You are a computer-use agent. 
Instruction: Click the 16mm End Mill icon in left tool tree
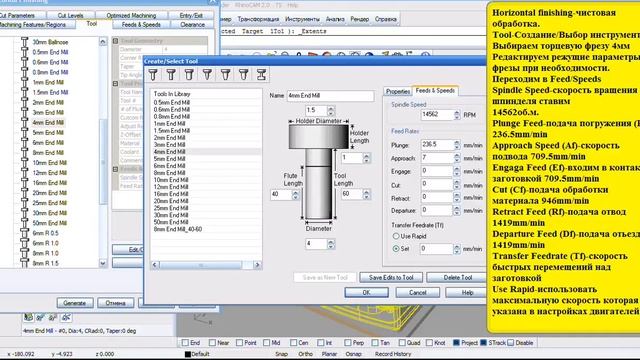click(x=24, y=183)
